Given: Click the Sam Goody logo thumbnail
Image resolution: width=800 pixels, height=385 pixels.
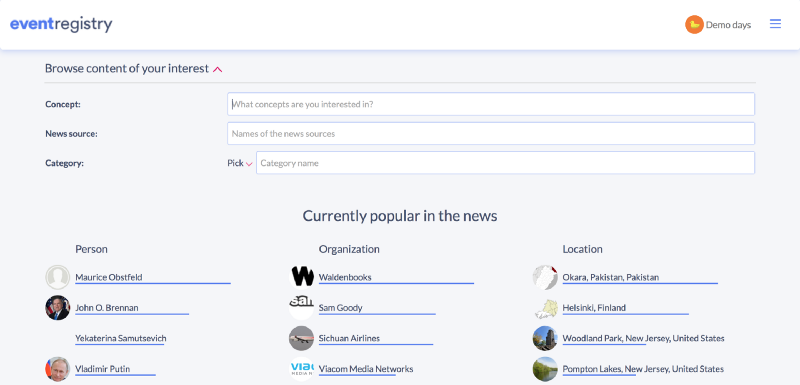Looking at the screenshot, I should click(x=302, y=308).
